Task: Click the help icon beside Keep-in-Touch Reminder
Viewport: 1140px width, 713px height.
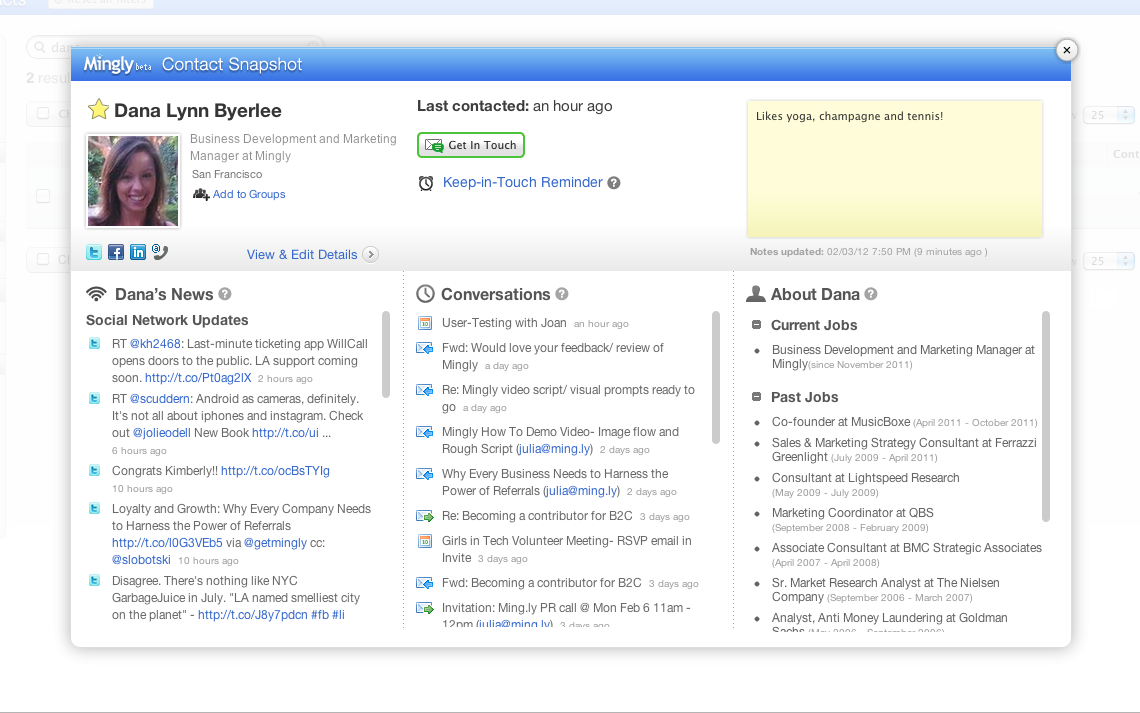Action: click(x=614, y=183)
